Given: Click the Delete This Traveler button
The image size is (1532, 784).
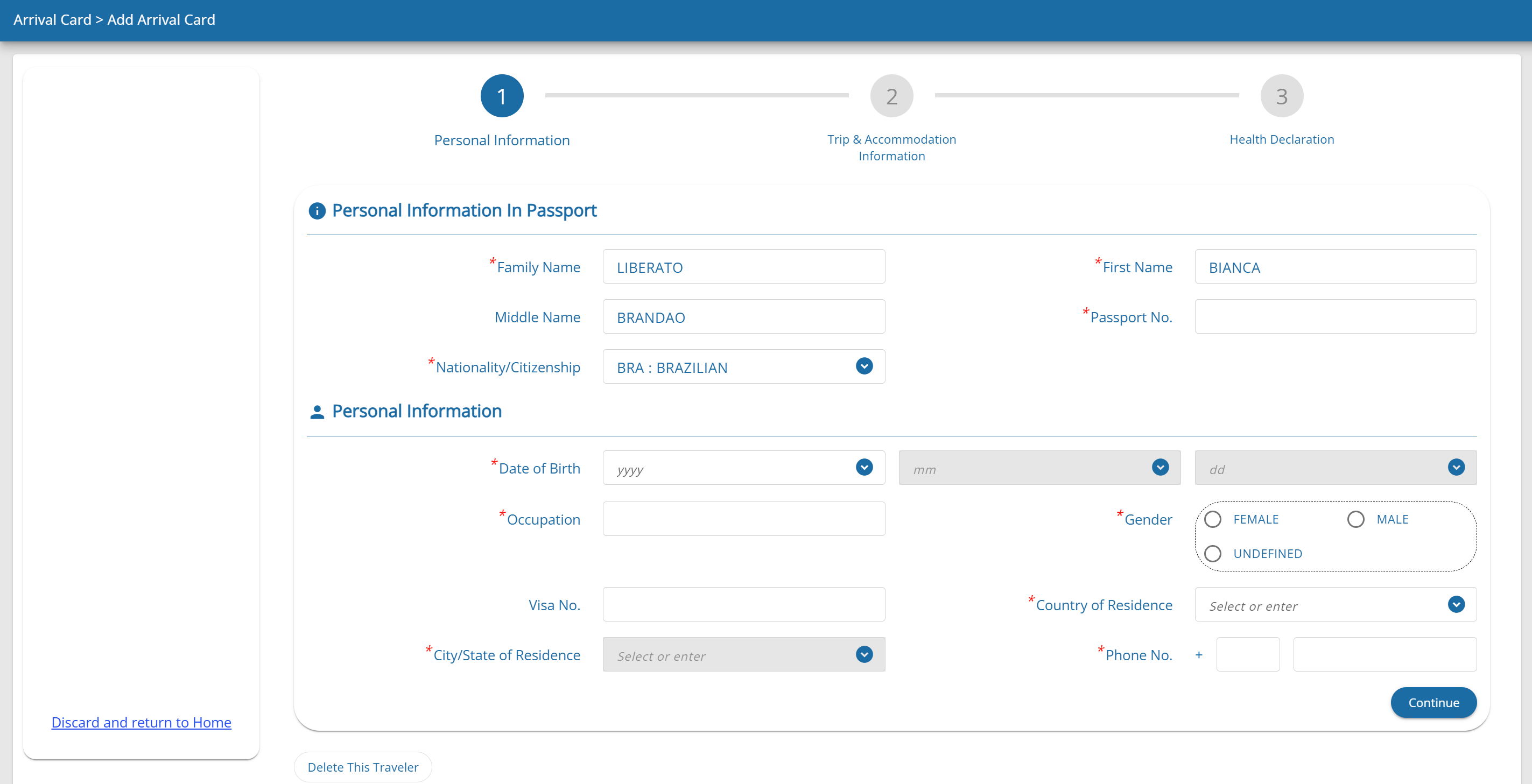Looking at the screenshot, I should point(363,767).
